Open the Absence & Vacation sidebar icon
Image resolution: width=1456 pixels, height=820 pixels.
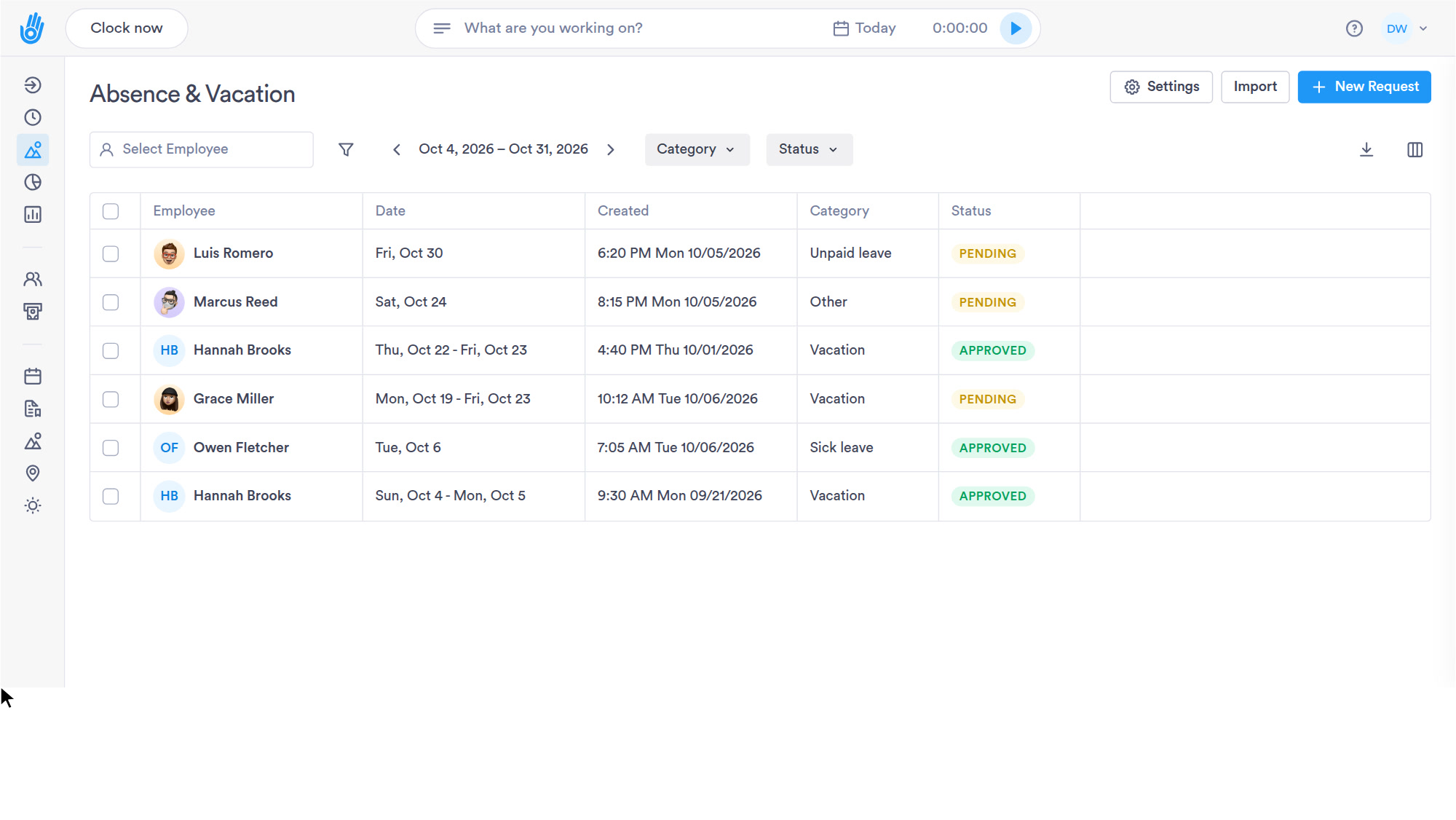pyautogui.click(x=33, y=150)
